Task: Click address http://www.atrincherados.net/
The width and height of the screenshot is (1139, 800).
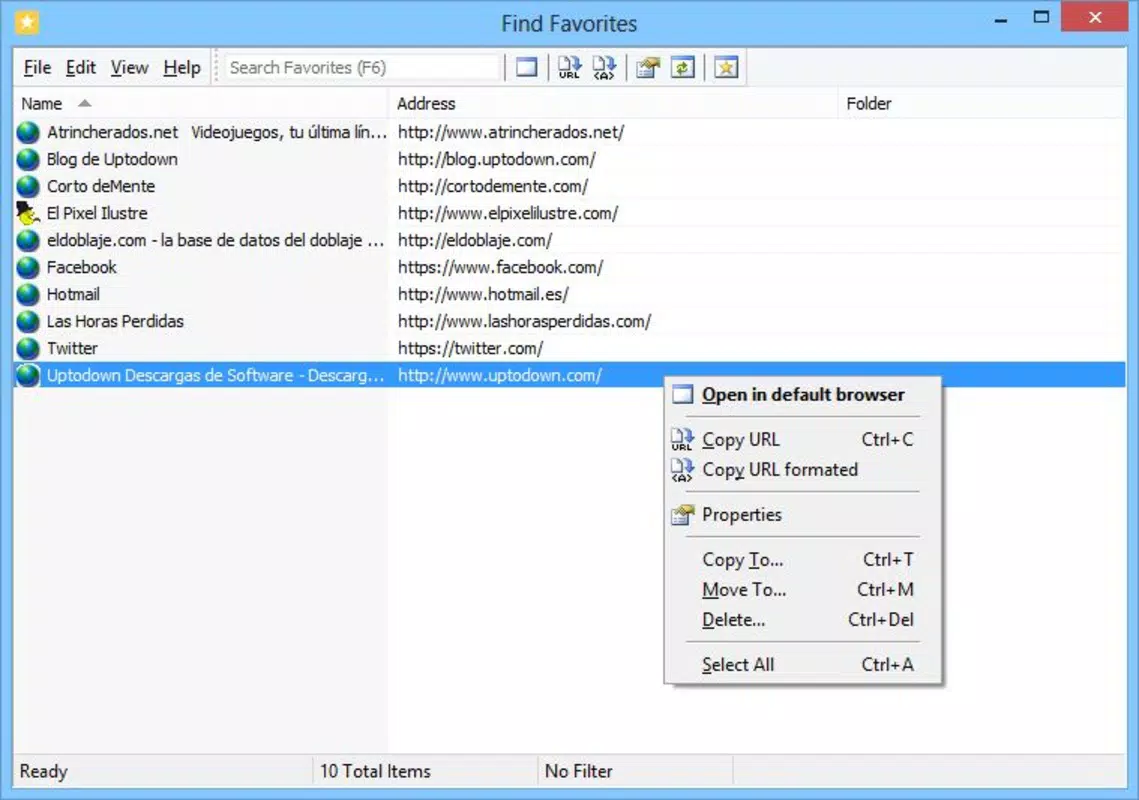Action: [511, 132]
